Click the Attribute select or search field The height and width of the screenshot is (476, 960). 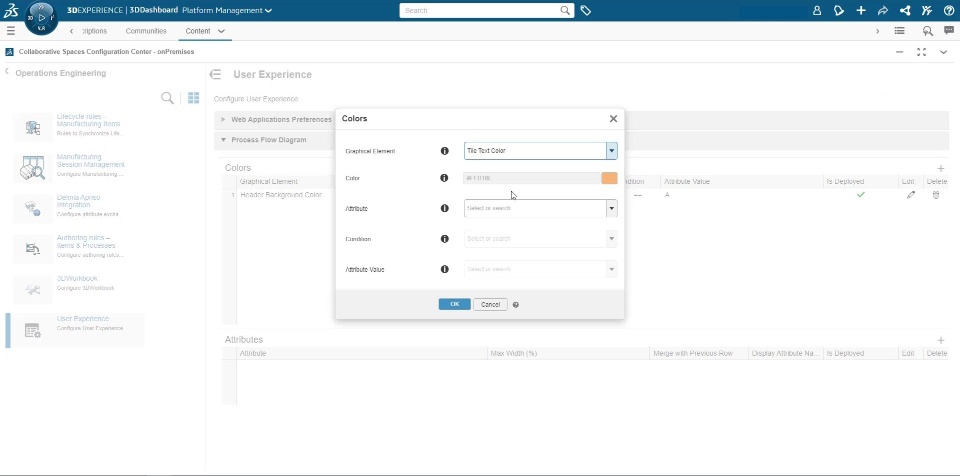[x=535, y=208]
